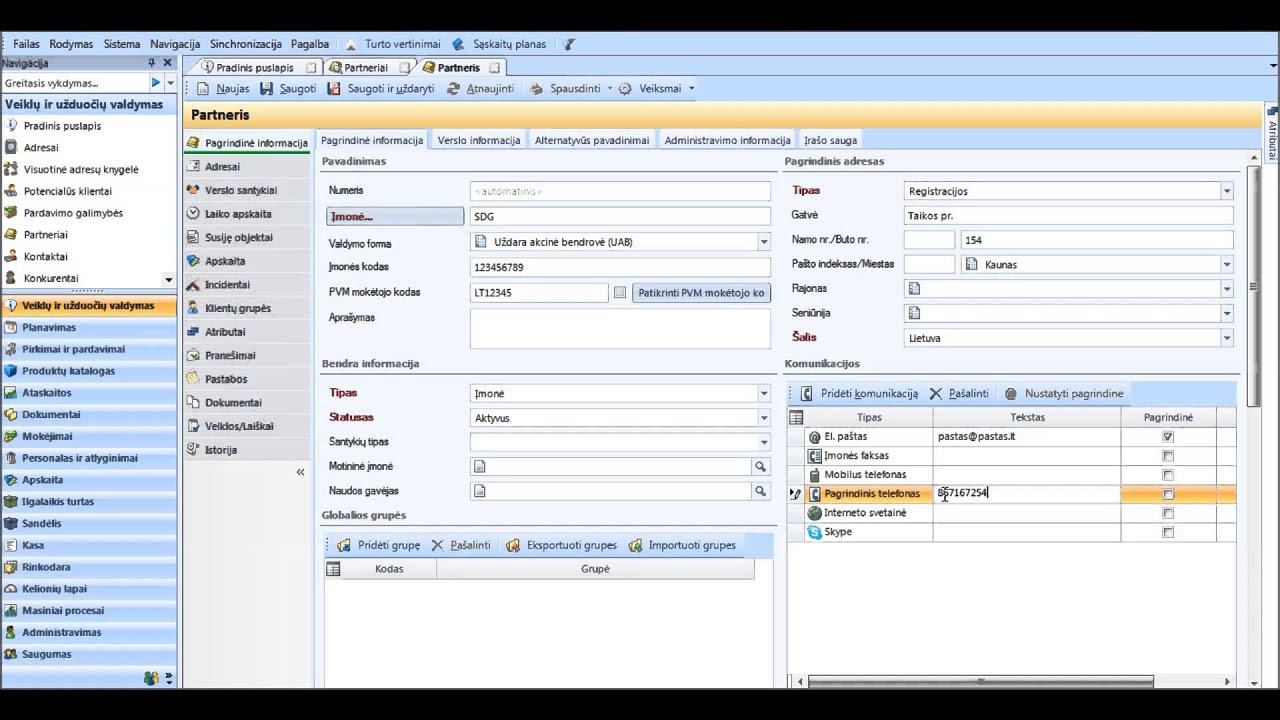Toggle Pagrindinė checkbox for Įmonės faksas
Image resolution: width=1280 pixels, height=720 pixels.
tap(1168, 456)
